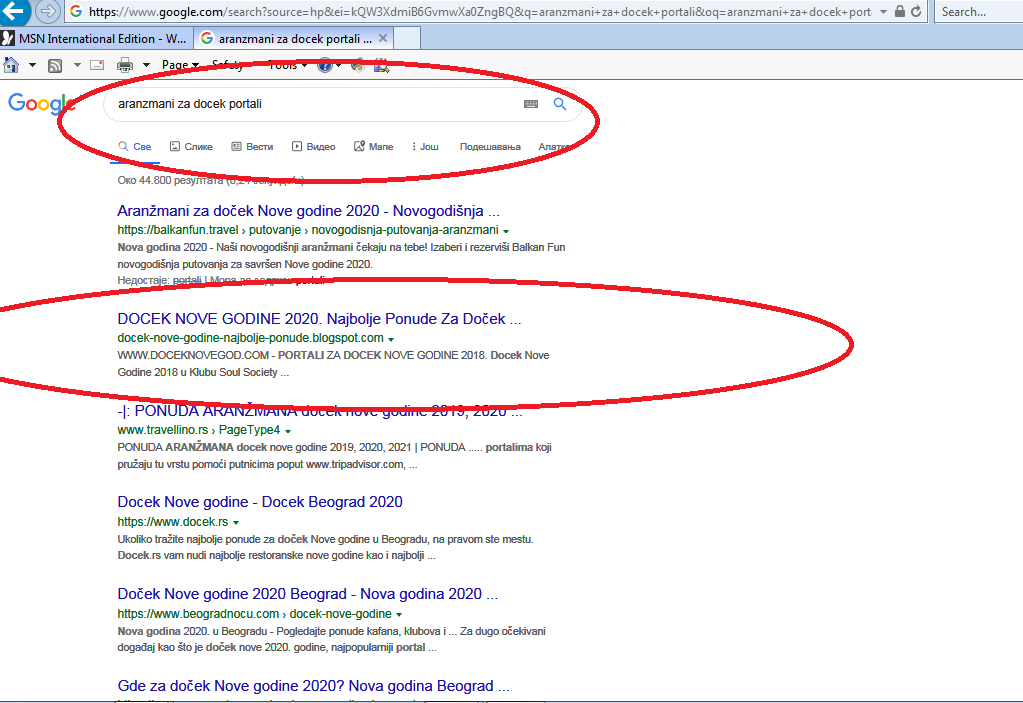Open Doček Nove godine 2020 Beograd result
Image resolution: width=1023 pixels, height=703 pixels.
point(307,594)
